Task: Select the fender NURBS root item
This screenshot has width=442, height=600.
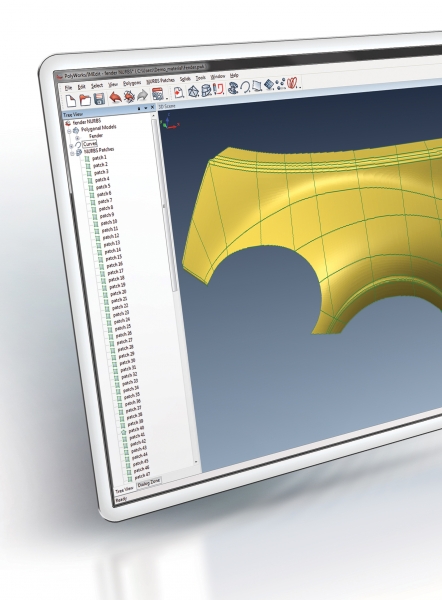Action: tap(87, 122)
